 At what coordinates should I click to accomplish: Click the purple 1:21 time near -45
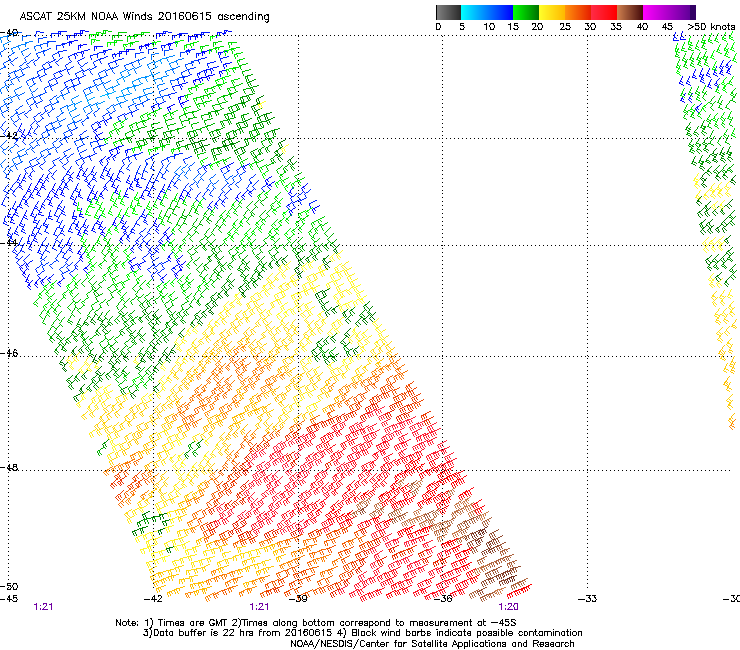point(43,607)
